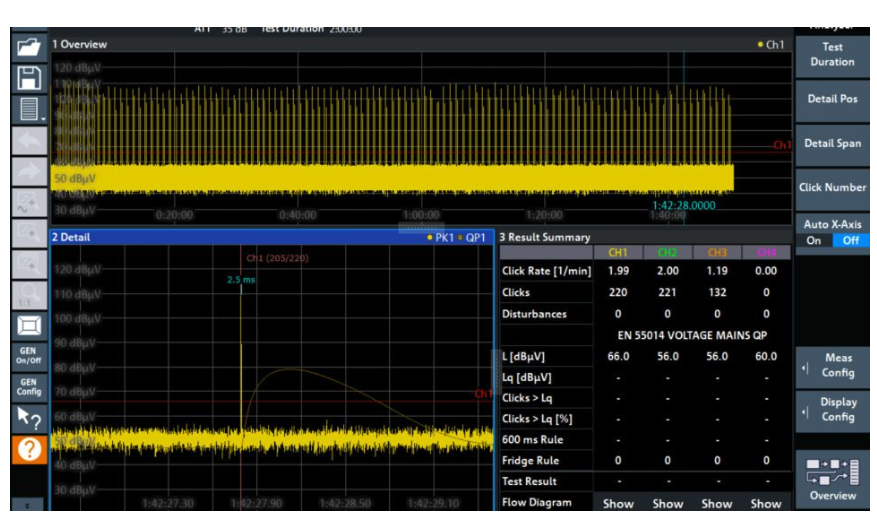Open the GEN Config generator settings
The height and width of the screenshot is (522, 877).
(29, 387)
